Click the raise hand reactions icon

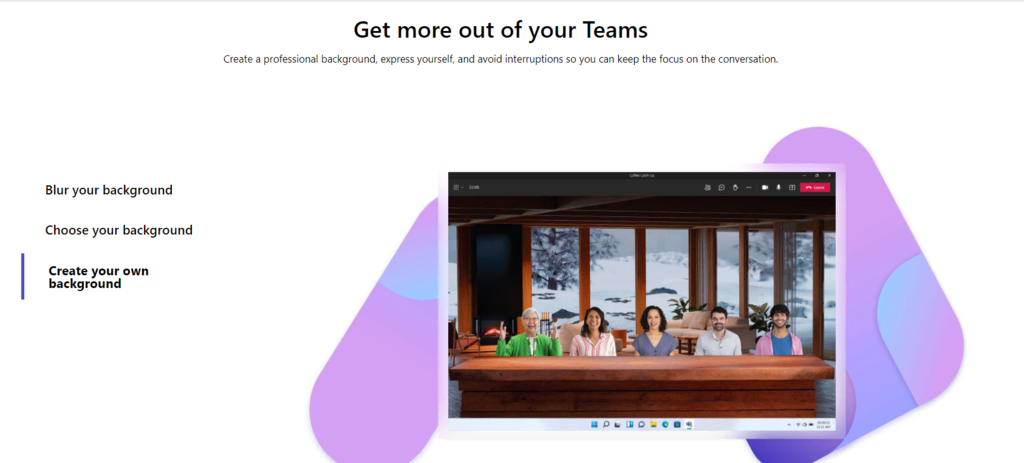point(735,187)
